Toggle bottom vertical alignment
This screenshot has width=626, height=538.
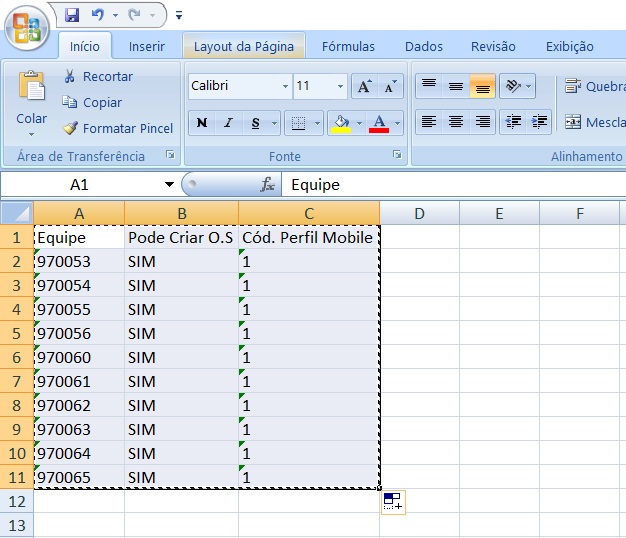click(482, 86)
